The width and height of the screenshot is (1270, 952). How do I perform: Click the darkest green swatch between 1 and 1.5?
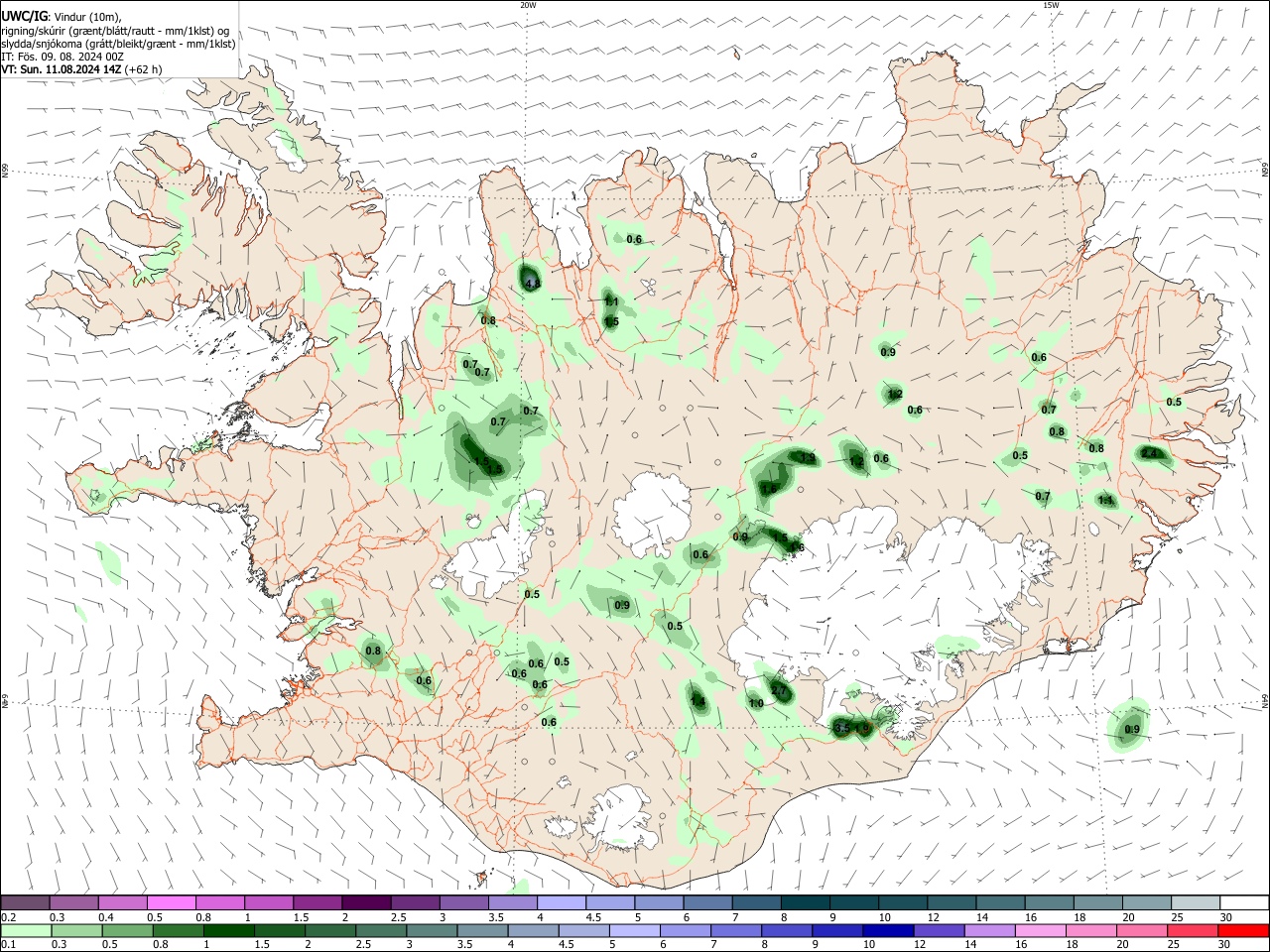coord(228,930)
